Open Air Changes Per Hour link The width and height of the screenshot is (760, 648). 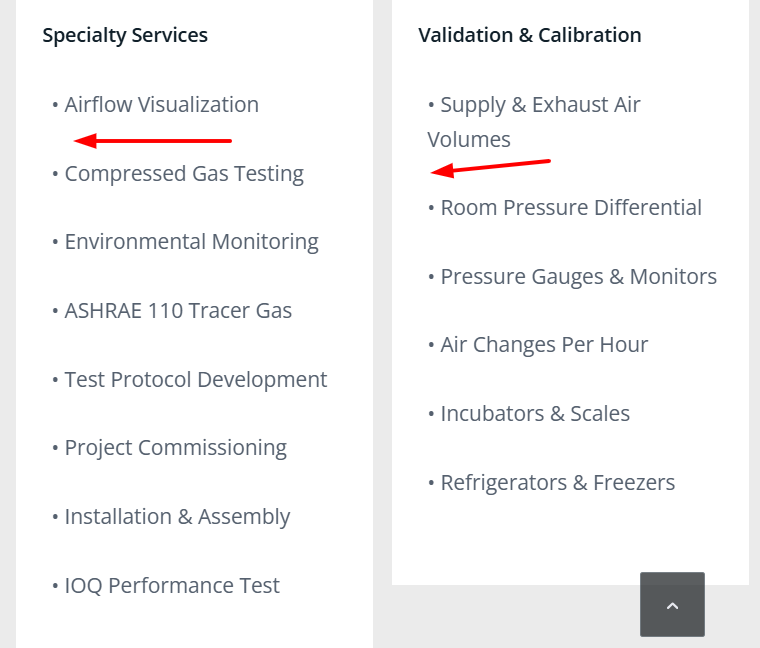pyautogui.click(x=544, y=345)
